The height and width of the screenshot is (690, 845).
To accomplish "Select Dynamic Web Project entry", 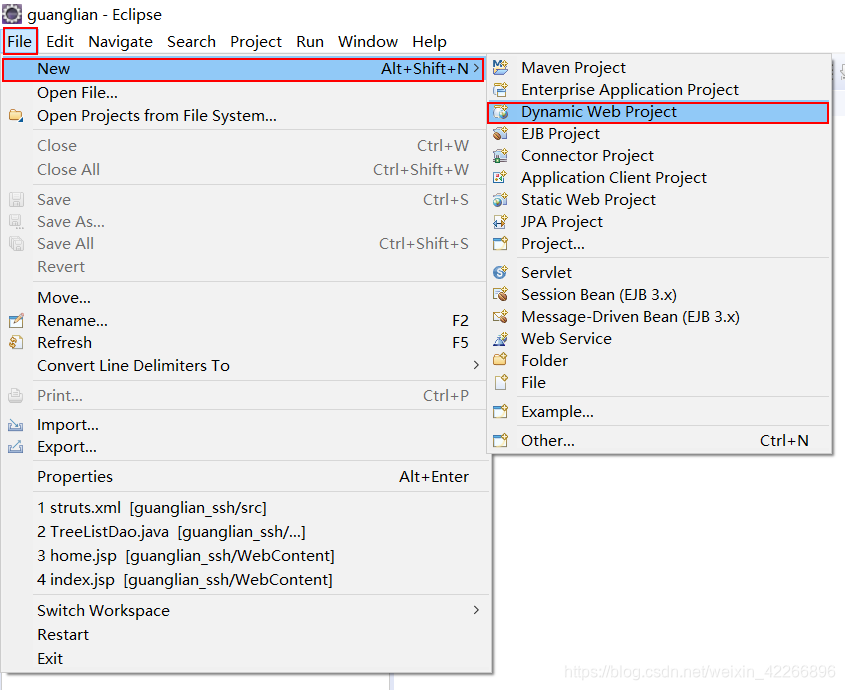I will 657,112.
